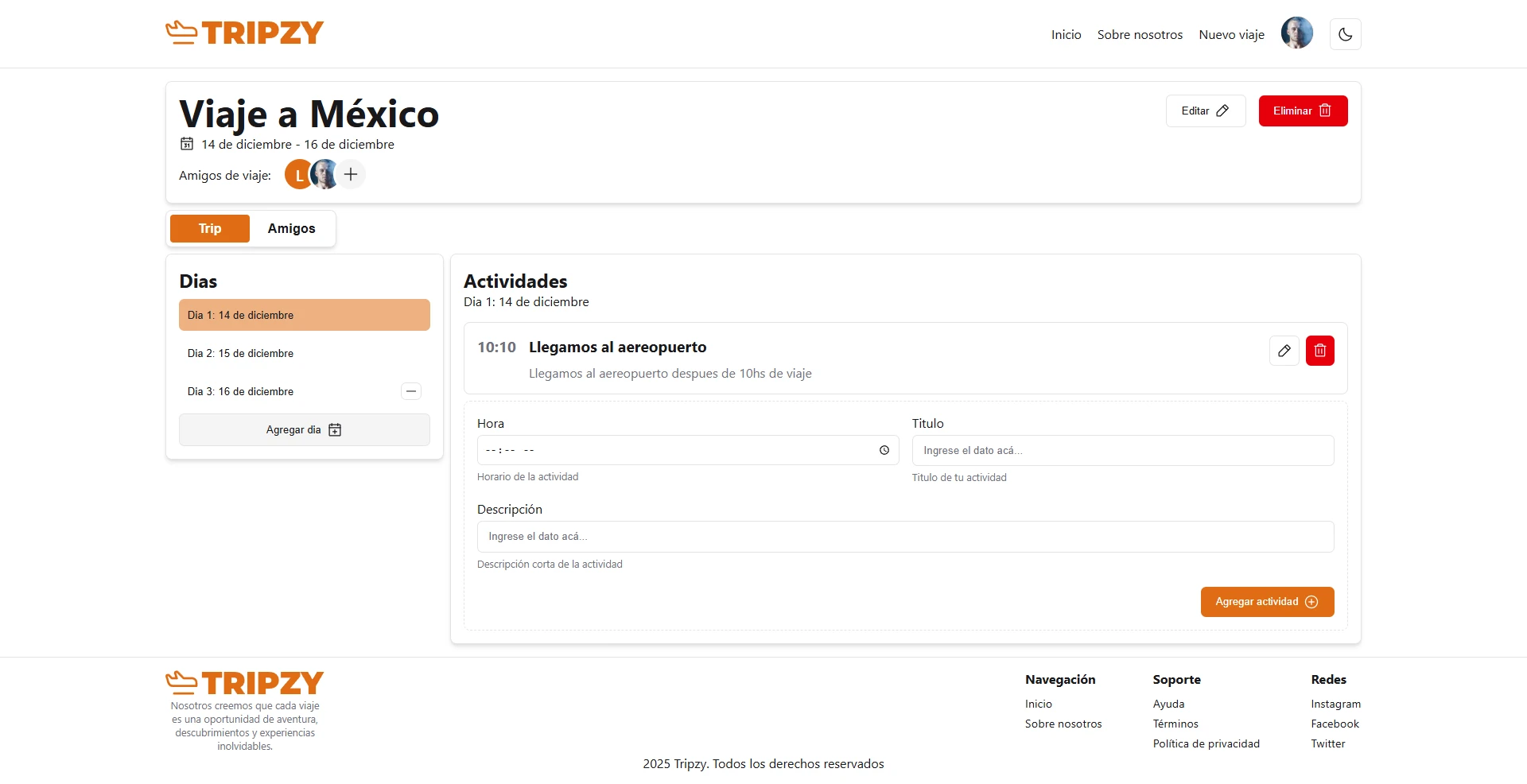Click the trash icon inside the Eliminar button
The image size is (1527, 784).
[1324, 111]
